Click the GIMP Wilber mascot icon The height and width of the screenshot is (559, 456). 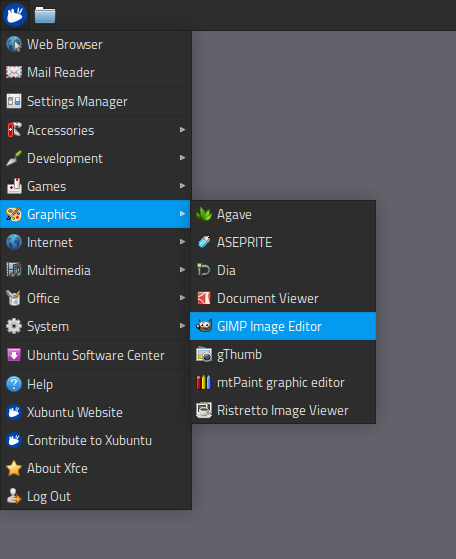[x=204, y=326]
